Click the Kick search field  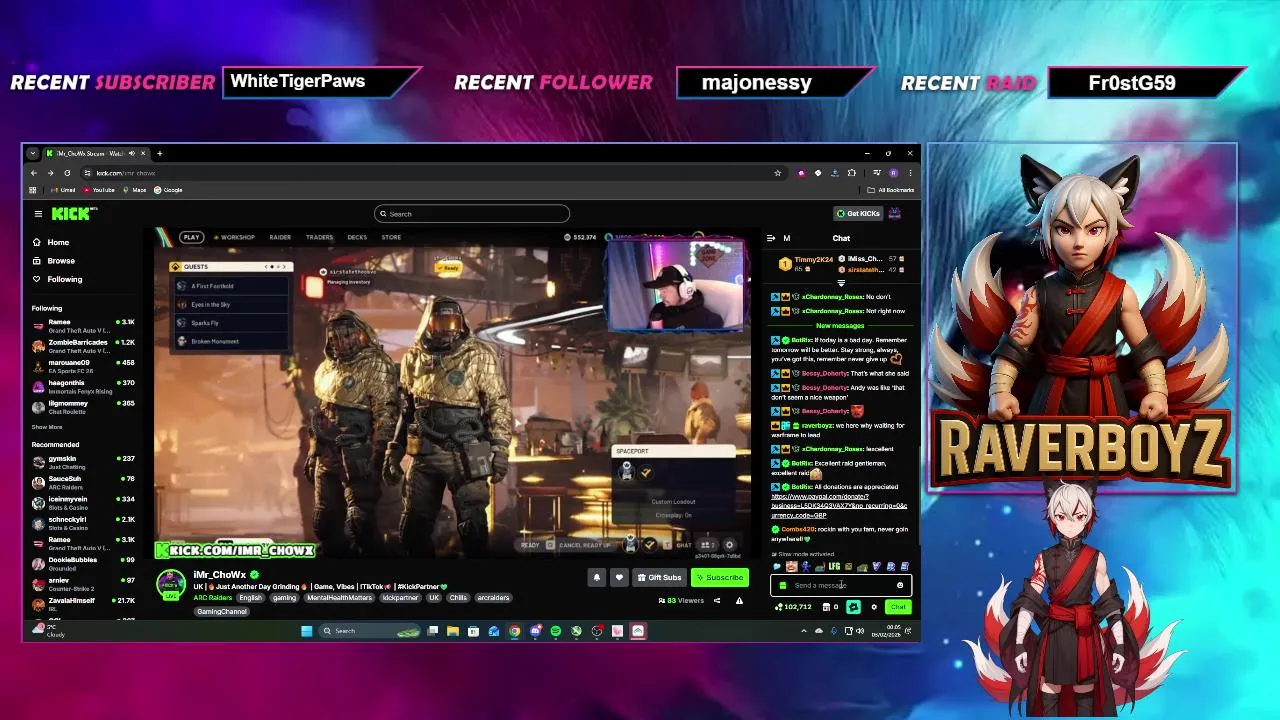[x=472, y=214]
